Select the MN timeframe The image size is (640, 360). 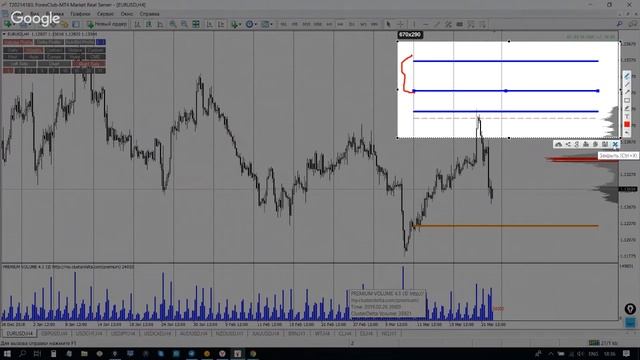click(374, 24)
